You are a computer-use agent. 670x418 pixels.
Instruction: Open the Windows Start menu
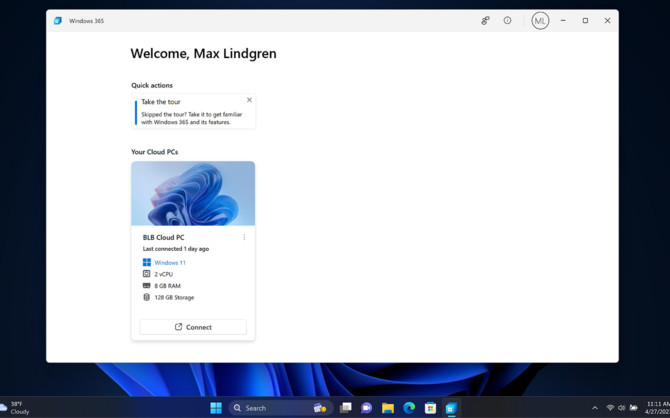tap(216, 408)
